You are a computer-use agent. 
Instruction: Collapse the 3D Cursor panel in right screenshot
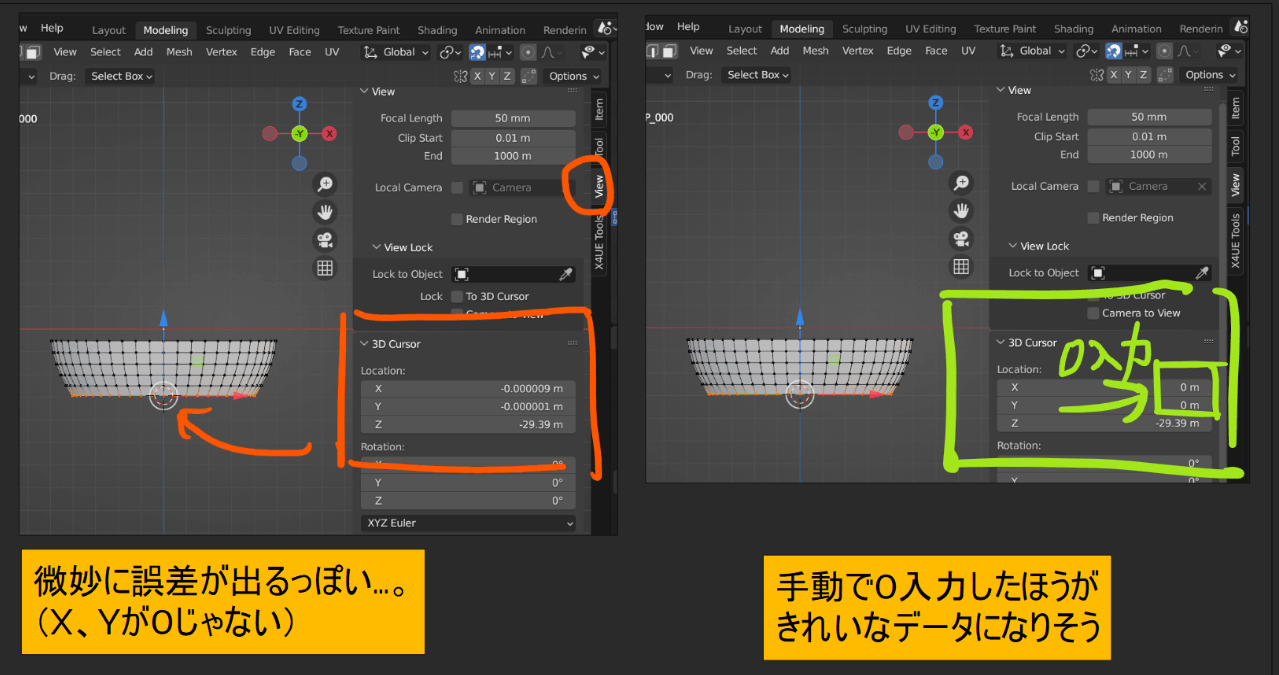click(1001, 343)
